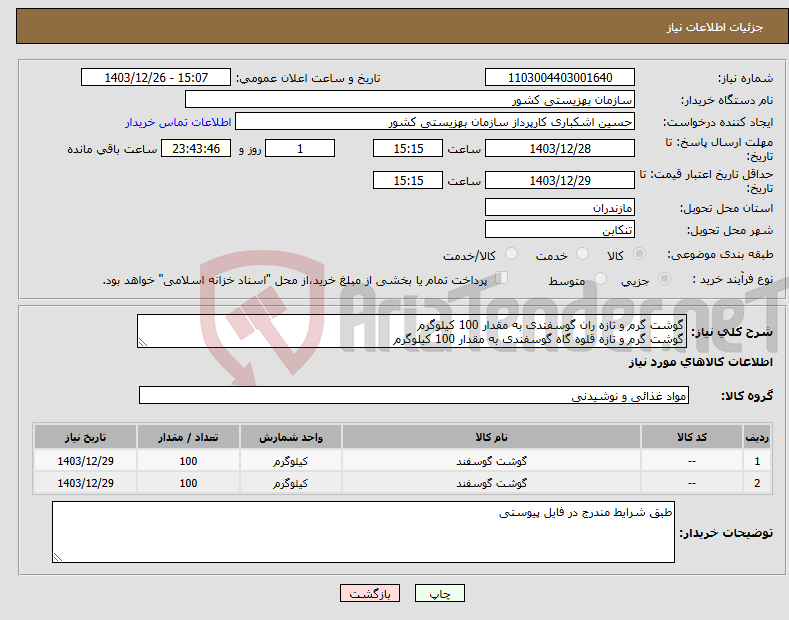The width and height of the screenshot is (789, 620).
Task: Click the تعداد / مقدار column header
Action: [188, 437]
